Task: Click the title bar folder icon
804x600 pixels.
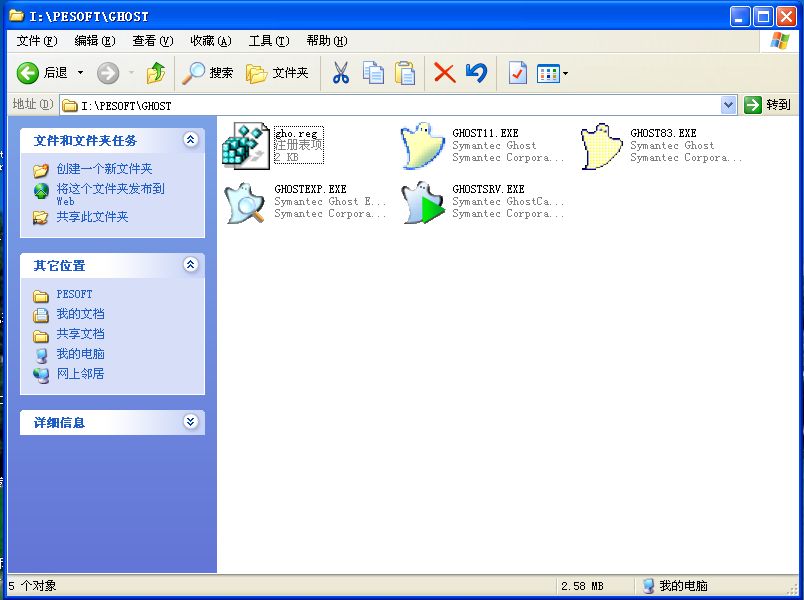Action: coord(17,16)
